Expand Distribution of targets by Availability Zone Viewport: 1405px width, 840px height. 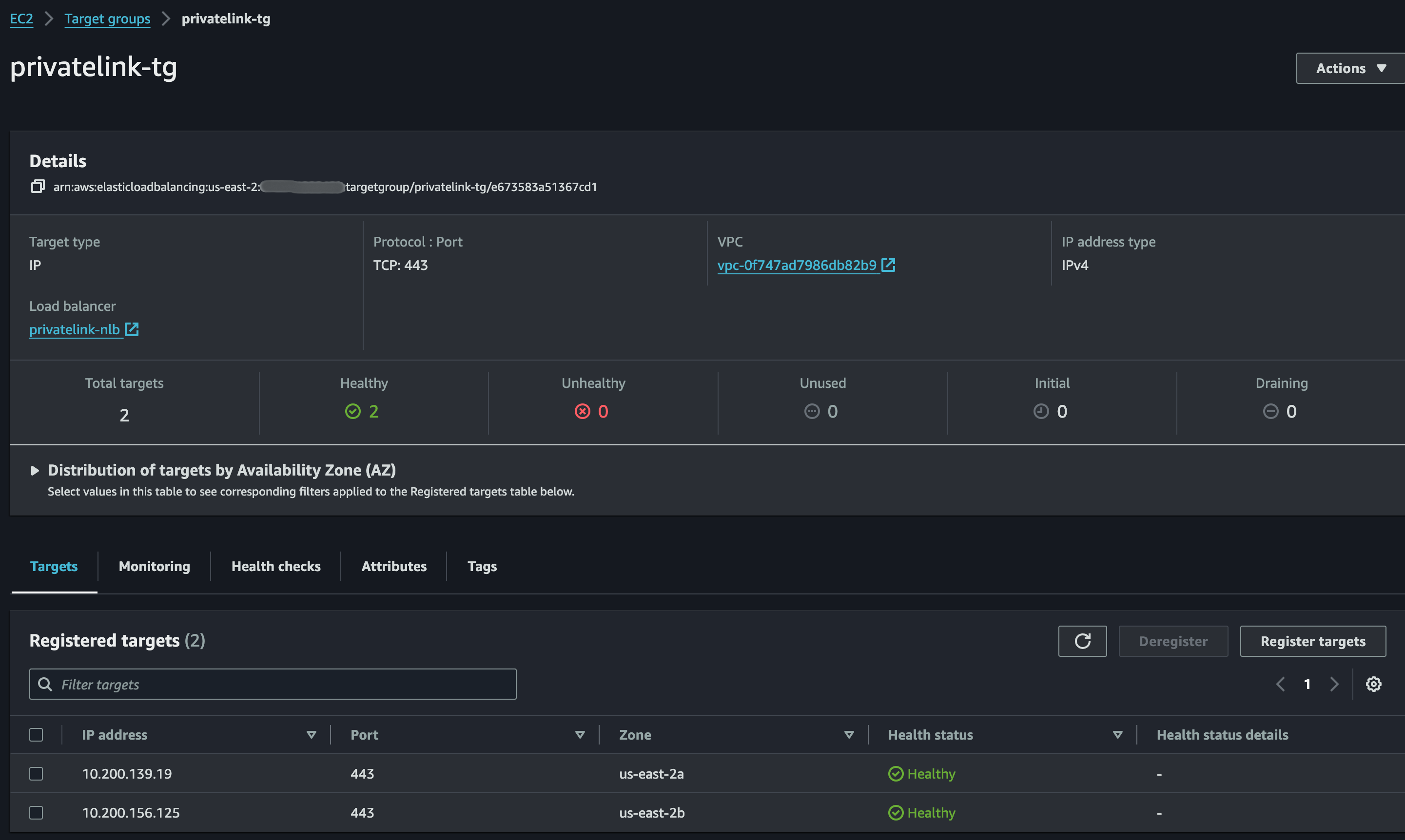pos(35,470)
